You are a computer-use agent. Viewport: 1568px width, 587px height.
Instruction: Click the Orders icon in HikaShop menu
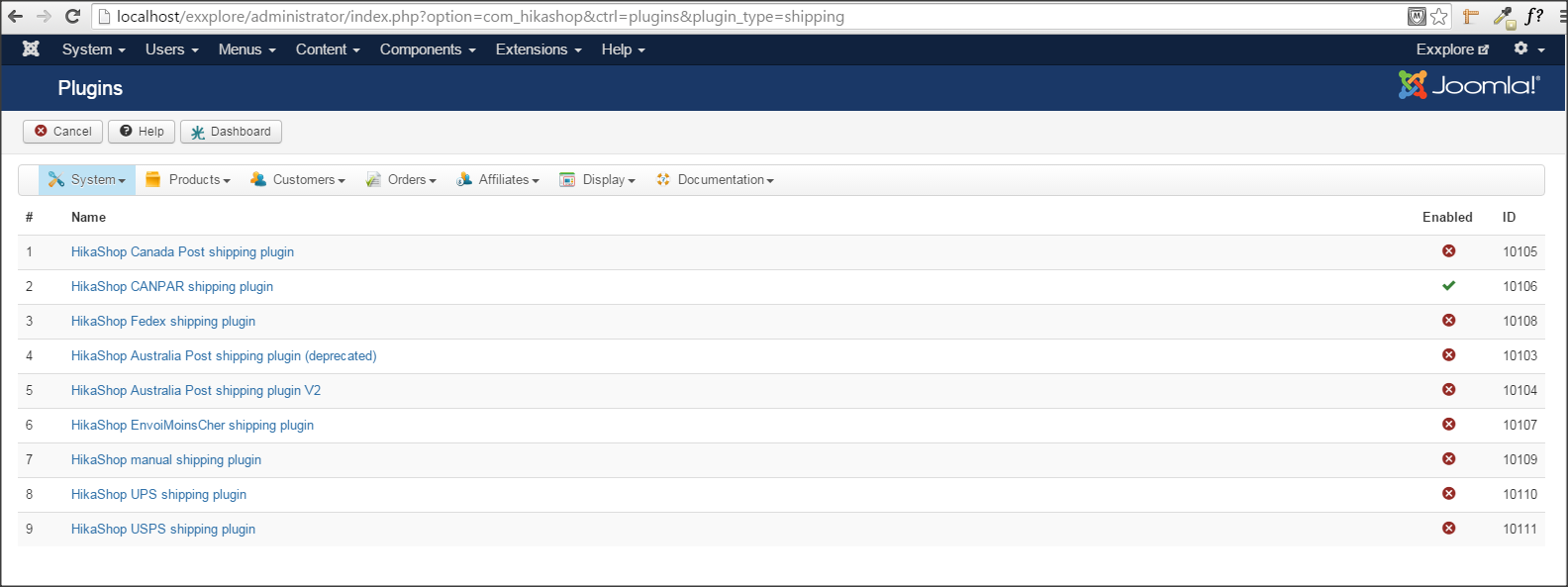[373, 179]
